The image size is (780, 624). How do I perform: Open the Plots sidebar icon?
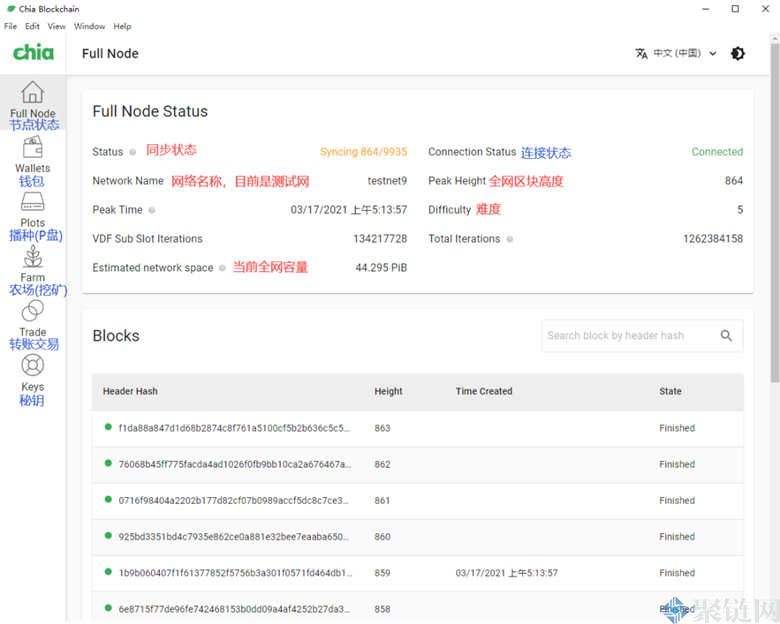click(32, 202)
